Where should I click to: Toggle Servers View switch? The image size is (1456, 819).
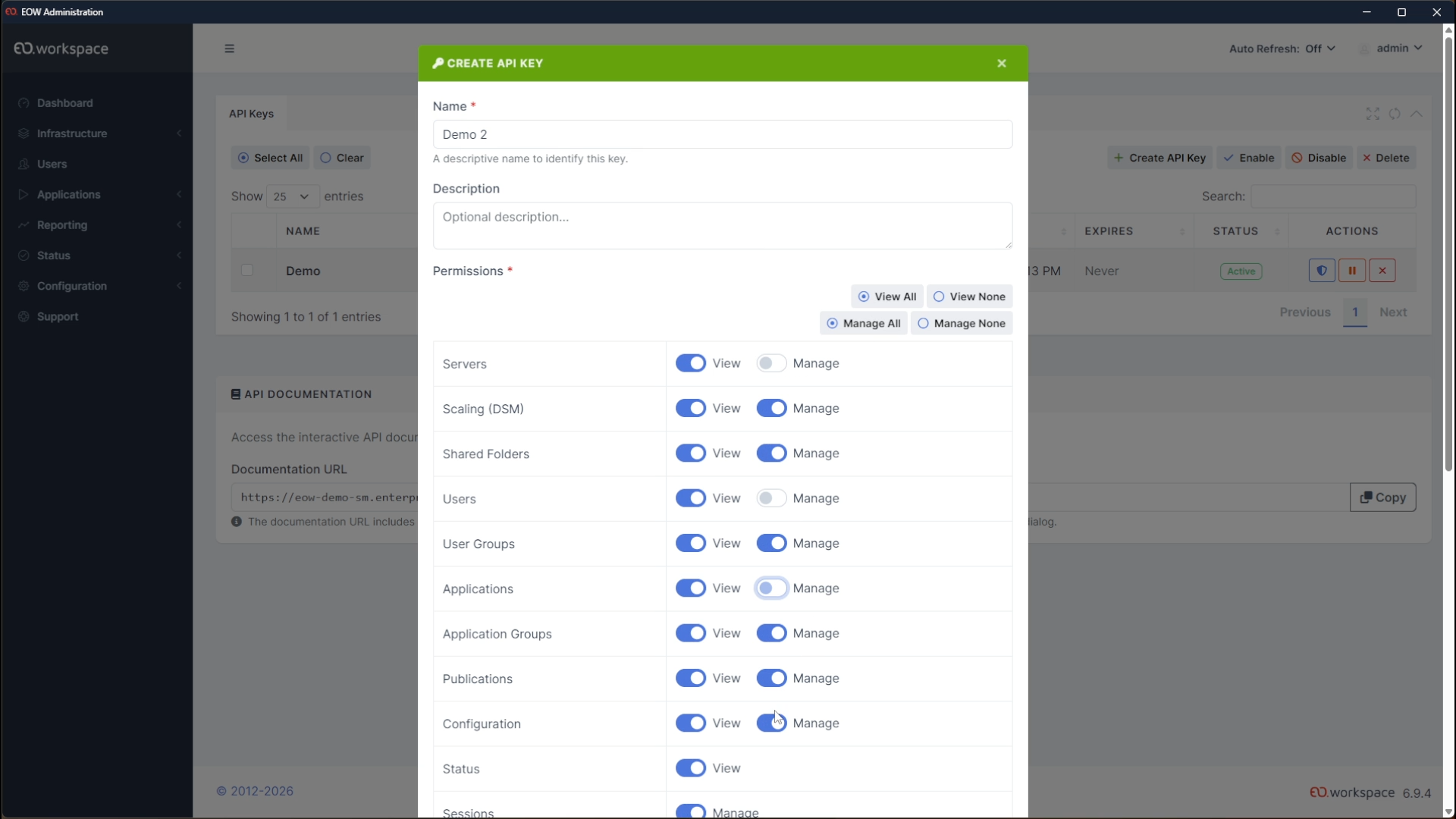point(691,363)
